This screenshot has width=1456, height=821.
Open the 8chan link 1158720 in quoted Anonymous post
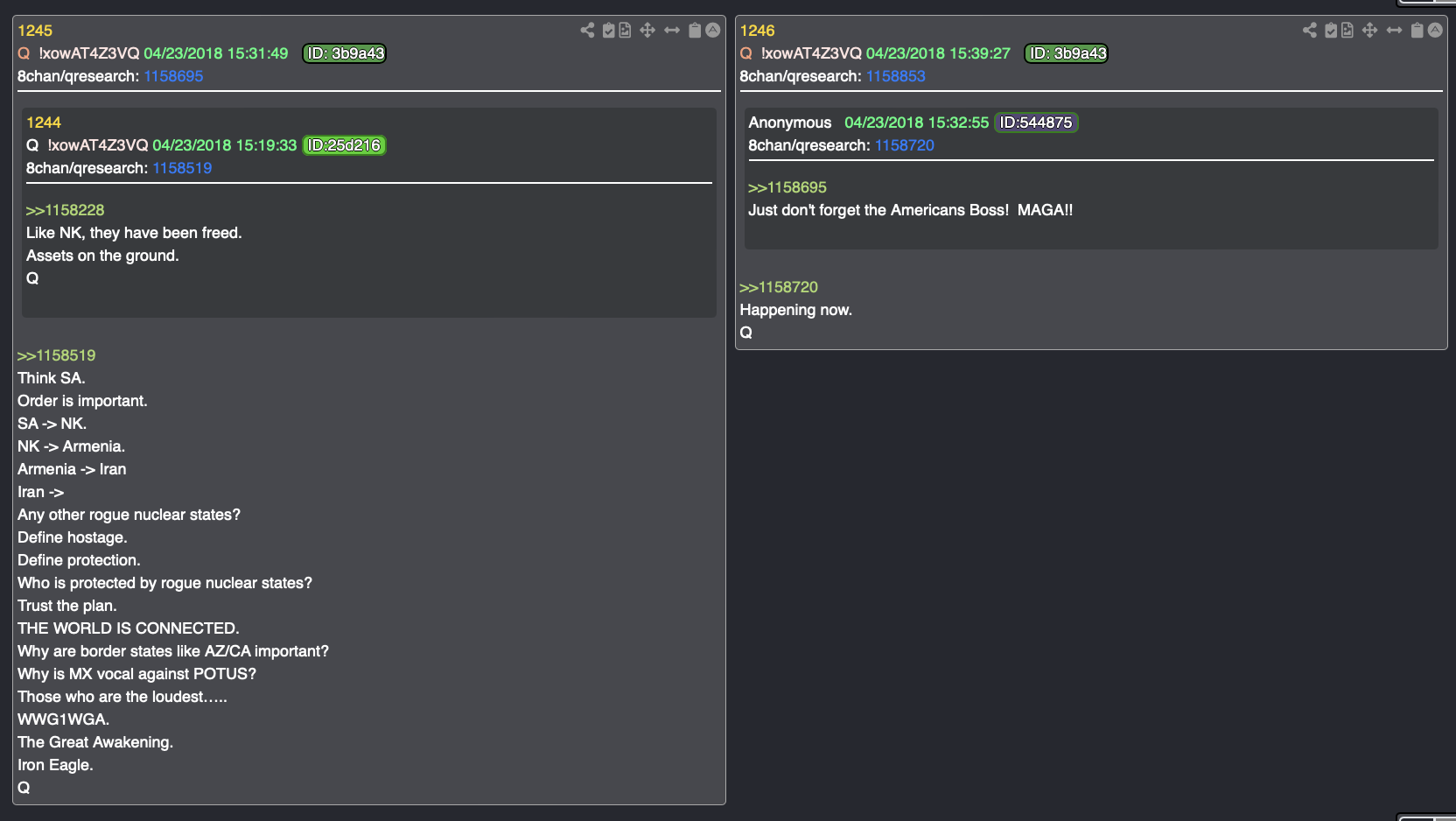[x=905, y=145]
